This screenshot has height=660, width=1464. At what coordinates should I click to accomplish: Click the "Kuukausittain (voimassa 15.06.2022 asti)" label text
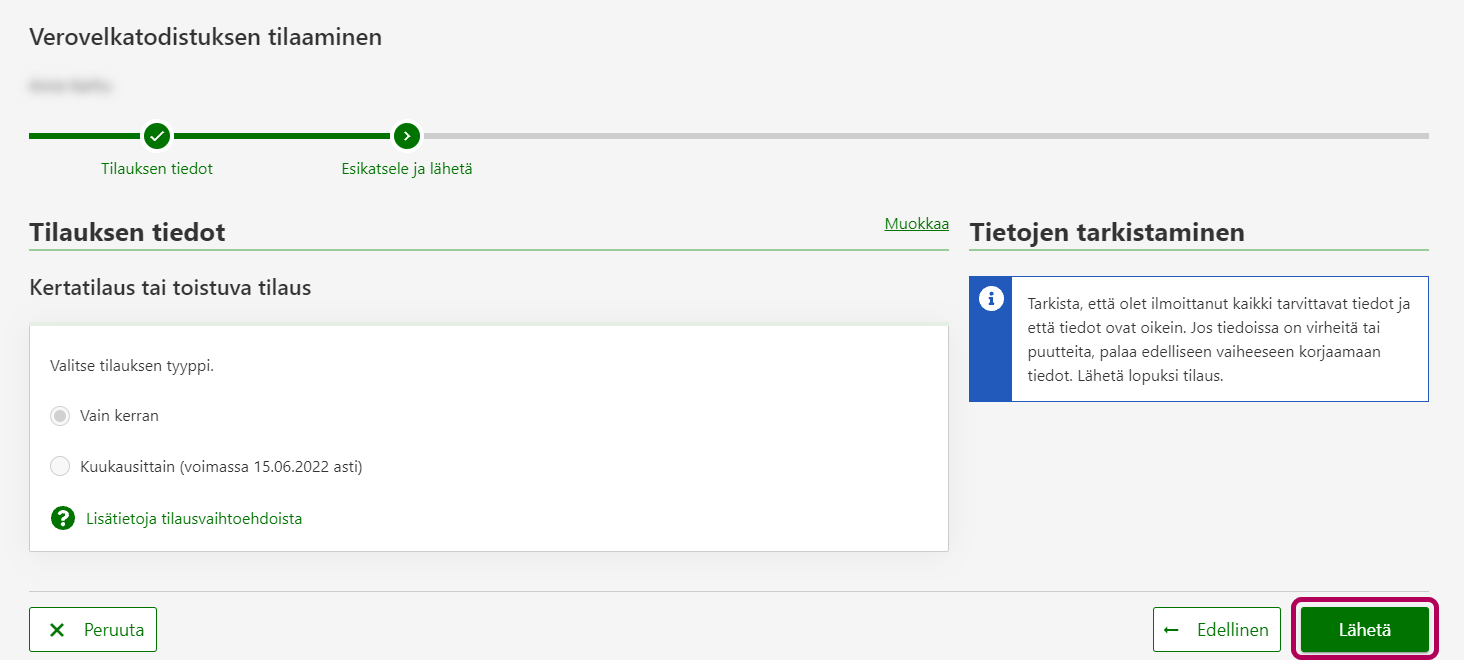click(221, 466)
